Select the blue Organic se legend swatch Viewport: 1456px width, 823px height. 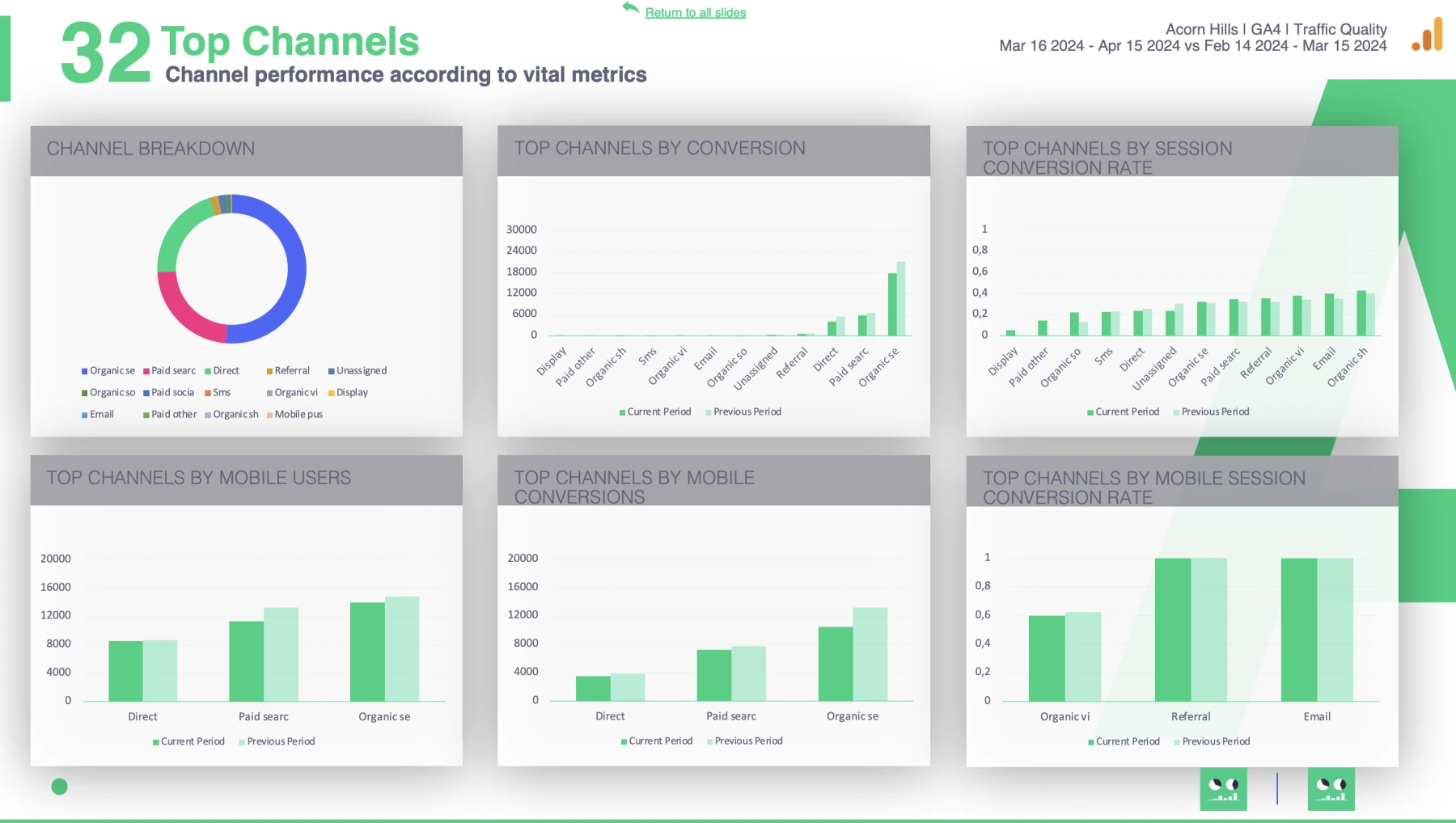(x=84, y=371)
